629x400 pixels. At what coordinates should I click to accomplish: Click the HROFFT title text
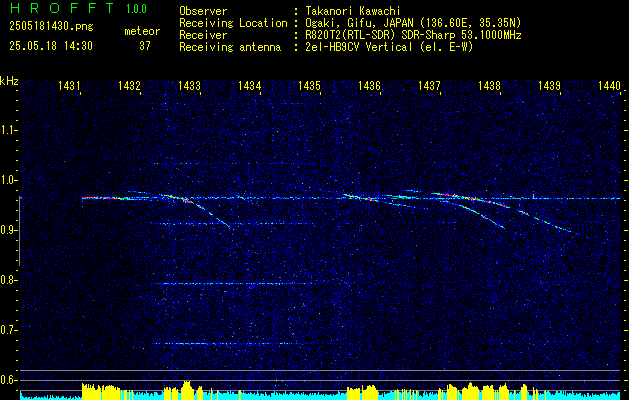coord(62,8)
